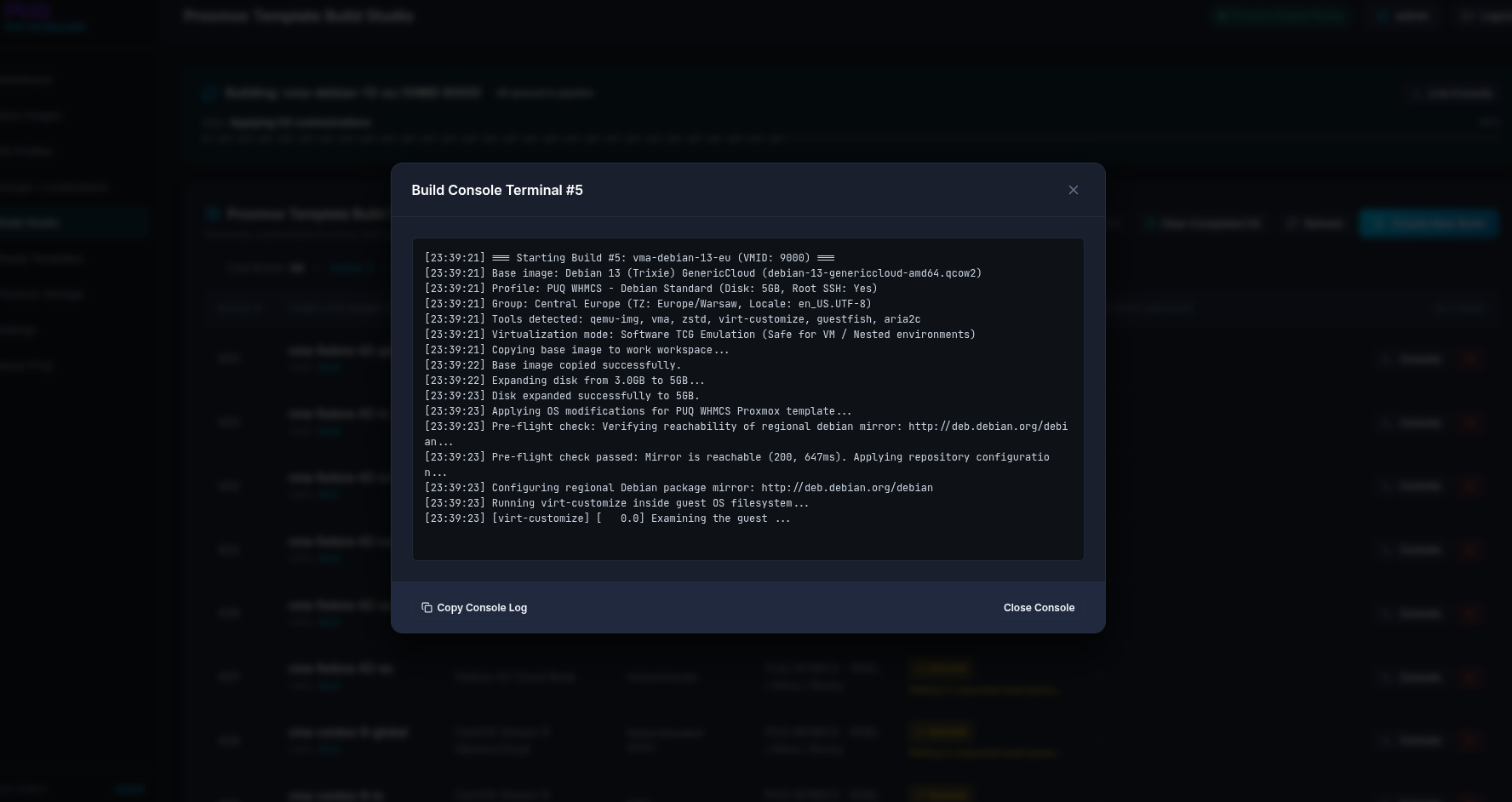Click the 'Base image copied successfully.' line
1512x802 pixels.
pos(553,365)
